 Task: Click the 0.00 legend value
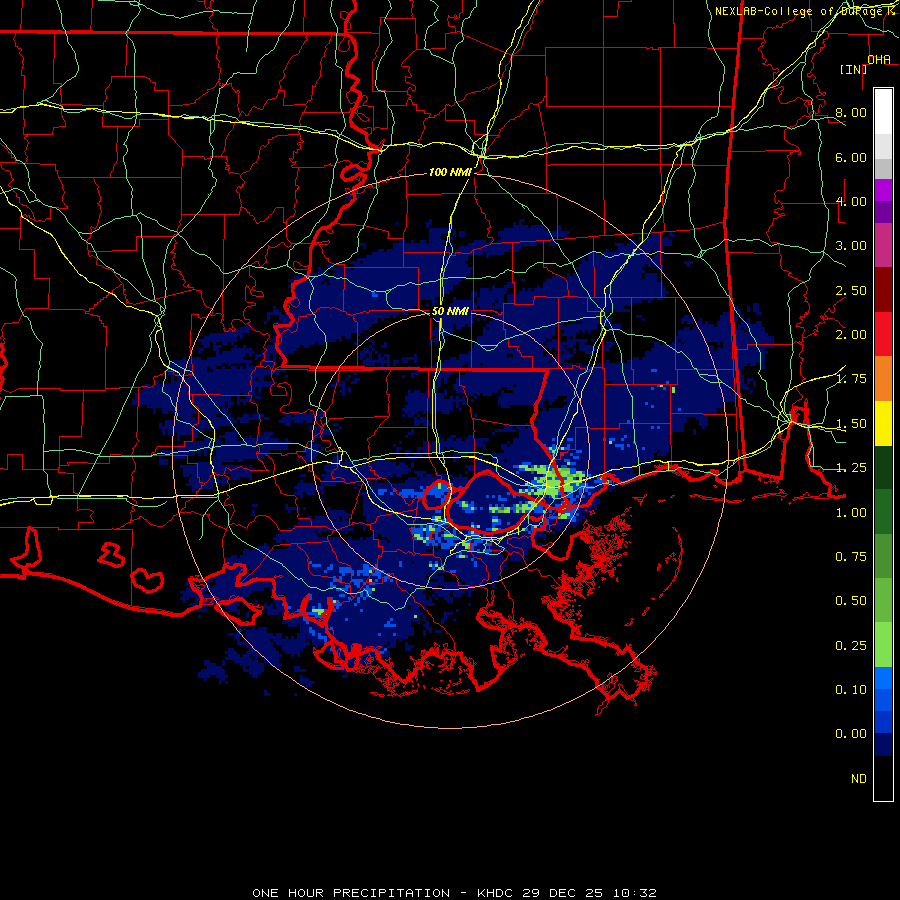851,734
